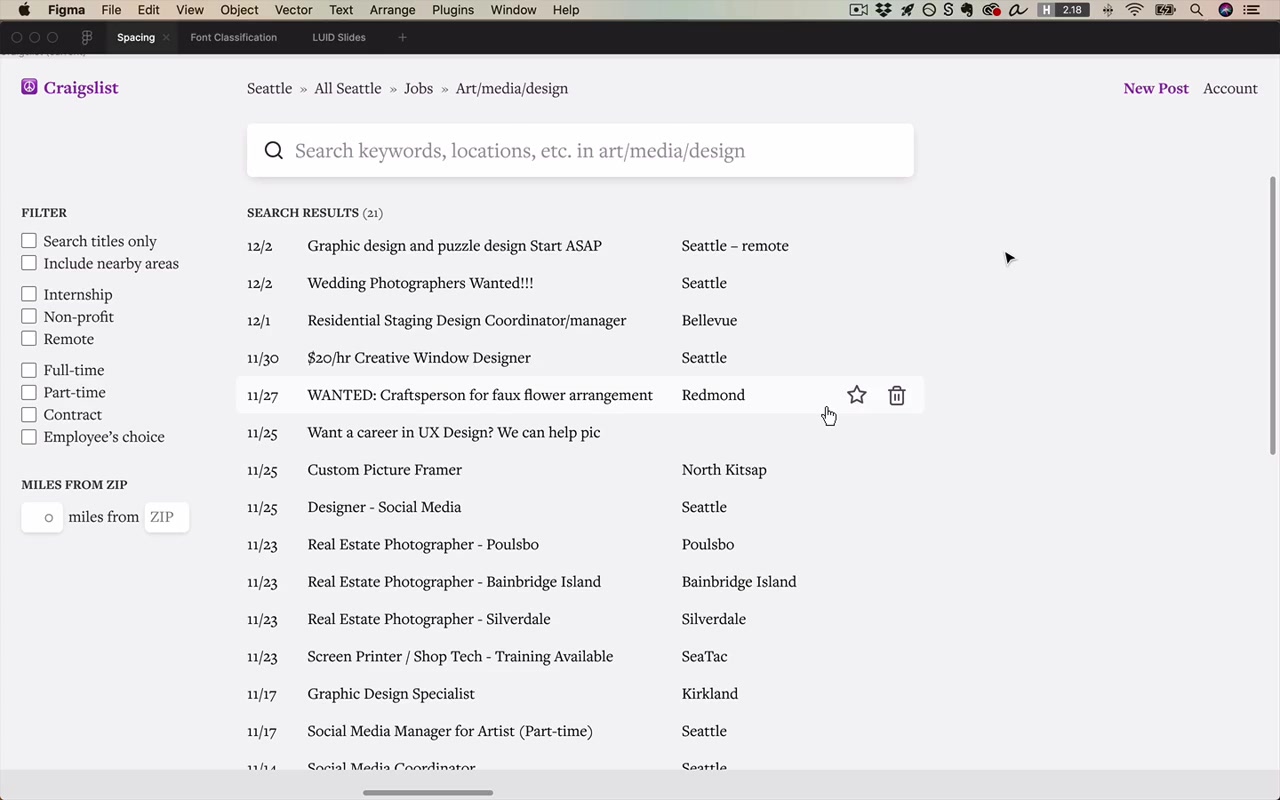The image size is (1280, 800).
Task: Open the Evernote elephant menu bar icon
Action: [x=967, y=10]
